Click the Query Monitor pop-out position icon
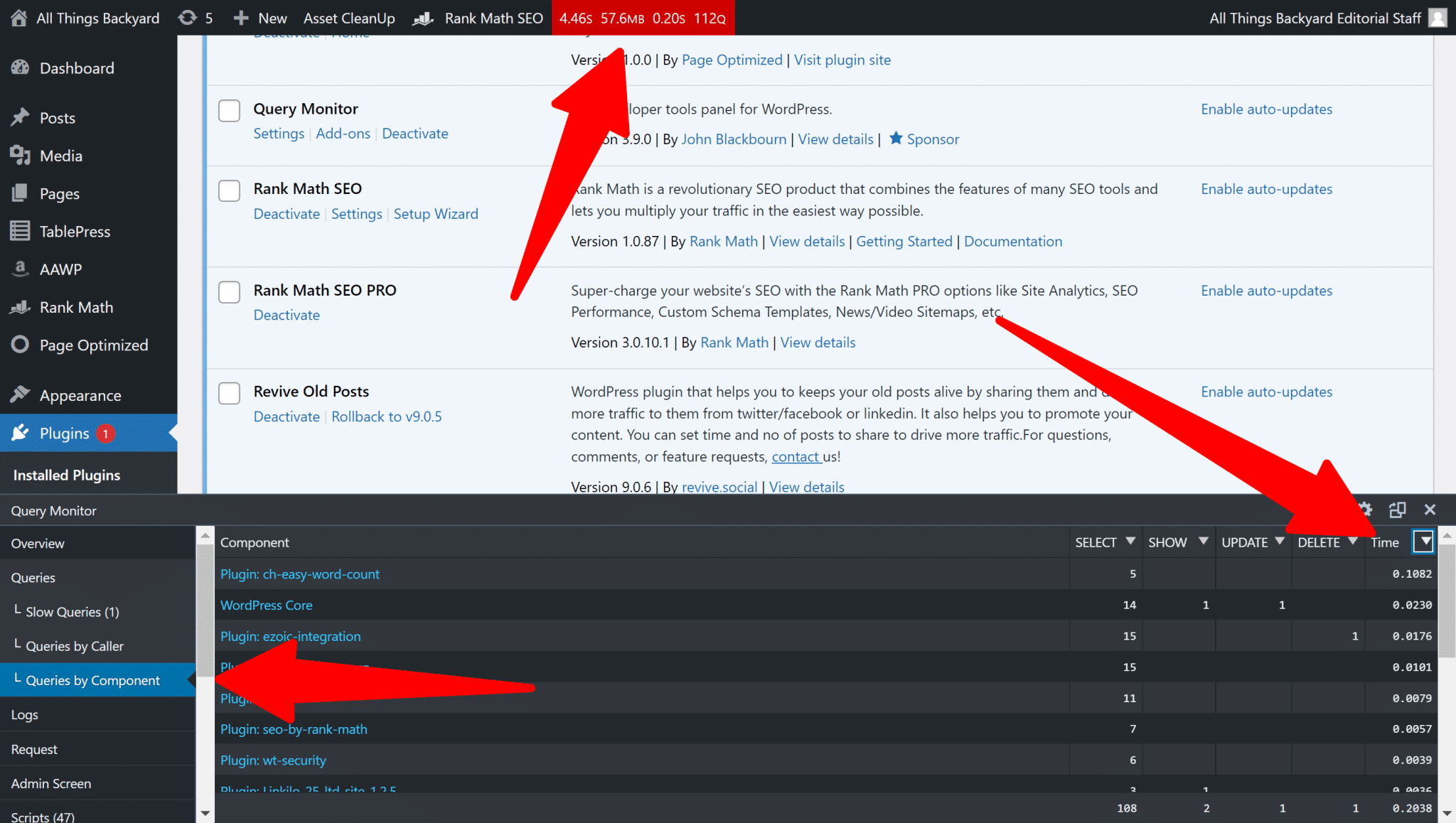This screenshot has height=823, width=1456. [1397, 510]
